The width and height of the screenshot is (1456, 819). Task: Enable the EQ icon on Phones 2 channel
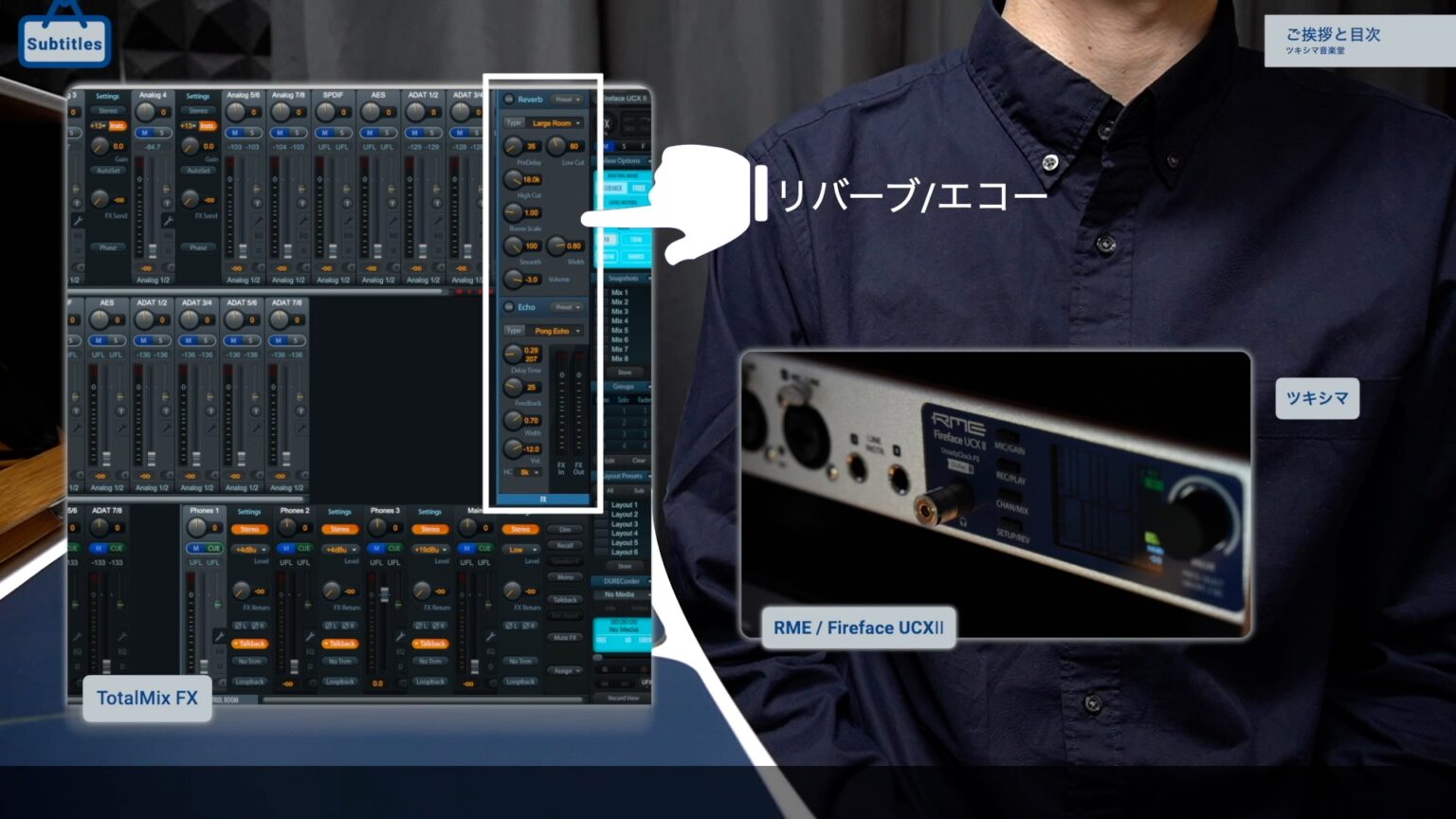pos(309,651)
